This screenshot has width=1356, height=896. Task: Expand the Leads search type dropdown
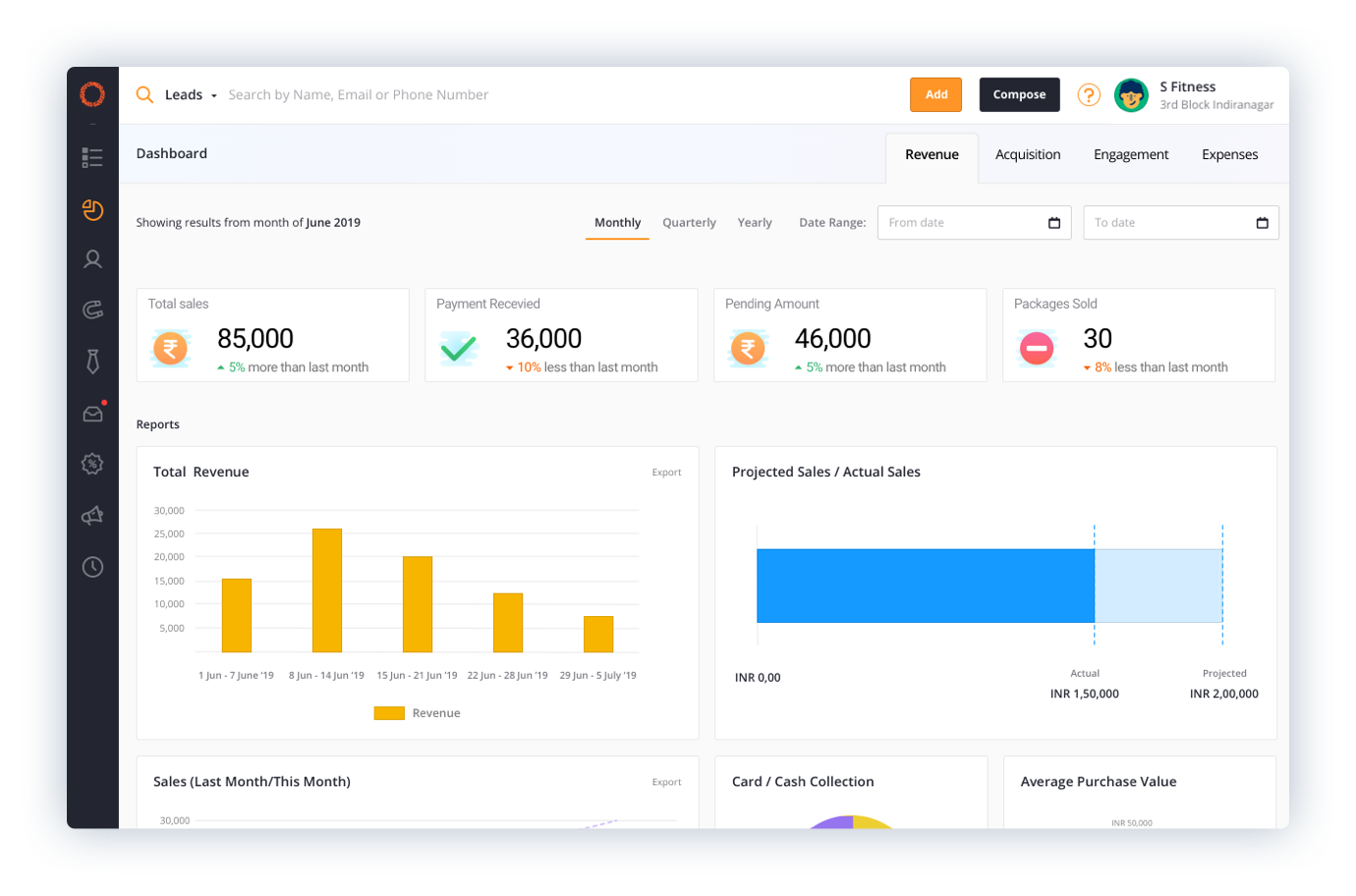(191, 95)
